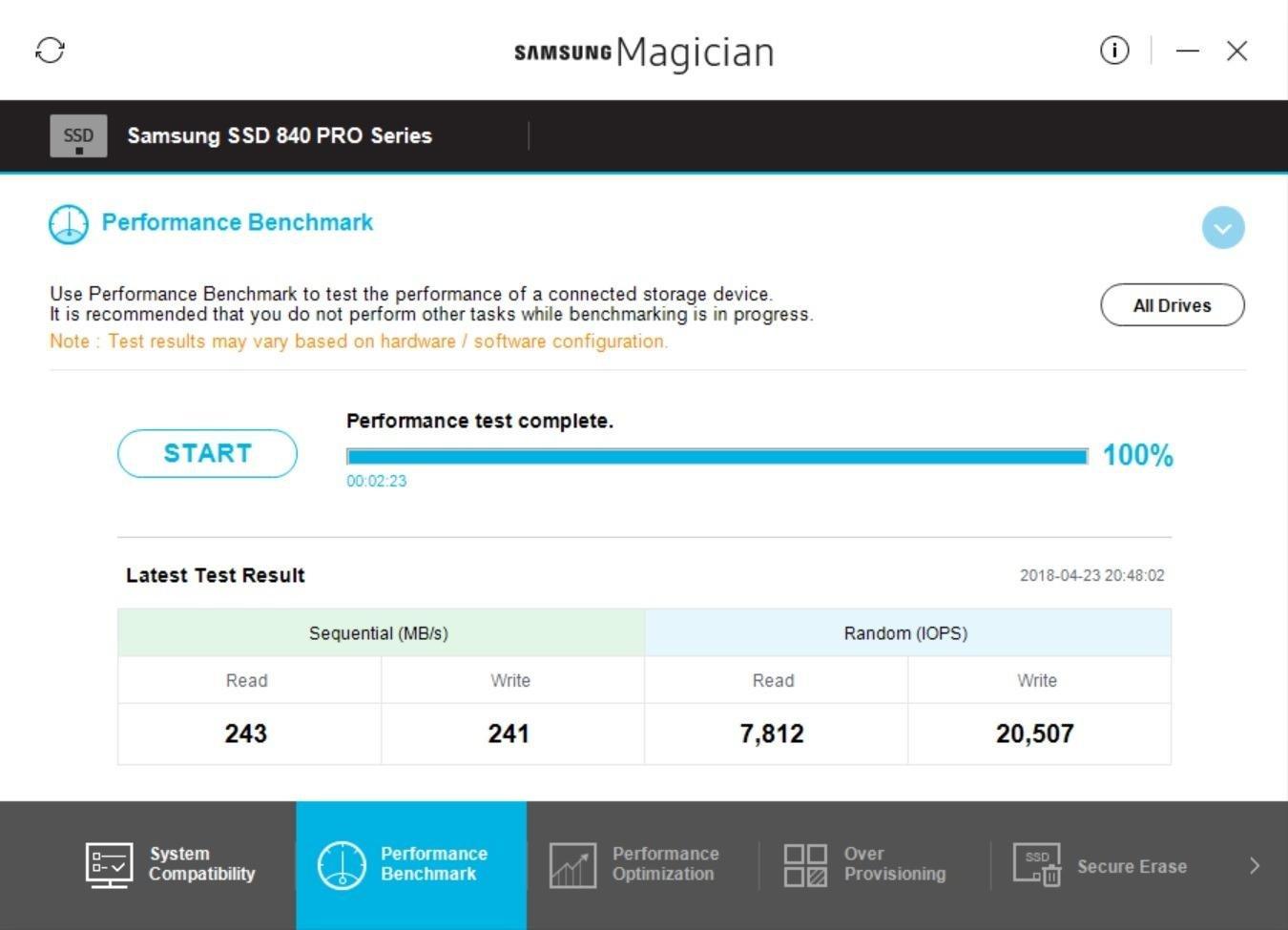The image size is (1288, 930).
Task: Open the Performance Optimization tab
Action: tap(665, 864)
